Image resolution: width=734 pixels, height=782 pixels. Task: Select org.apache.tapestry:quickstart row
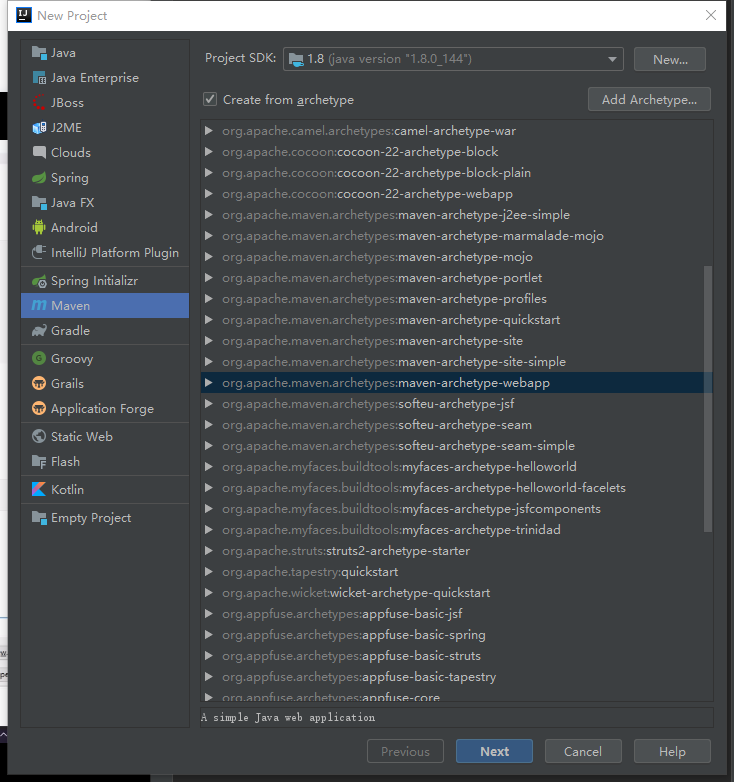click(456, 572)
